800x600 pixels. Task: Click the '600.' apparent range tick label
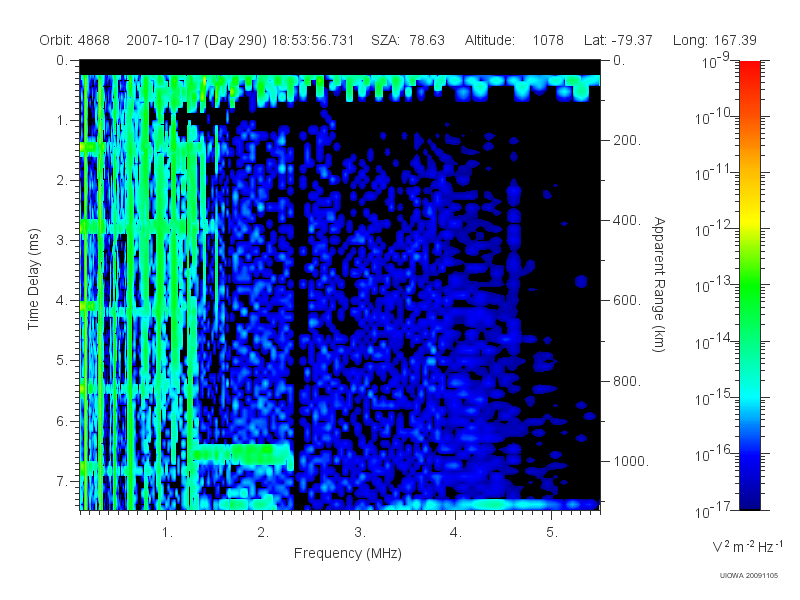(x=627, y=301)
